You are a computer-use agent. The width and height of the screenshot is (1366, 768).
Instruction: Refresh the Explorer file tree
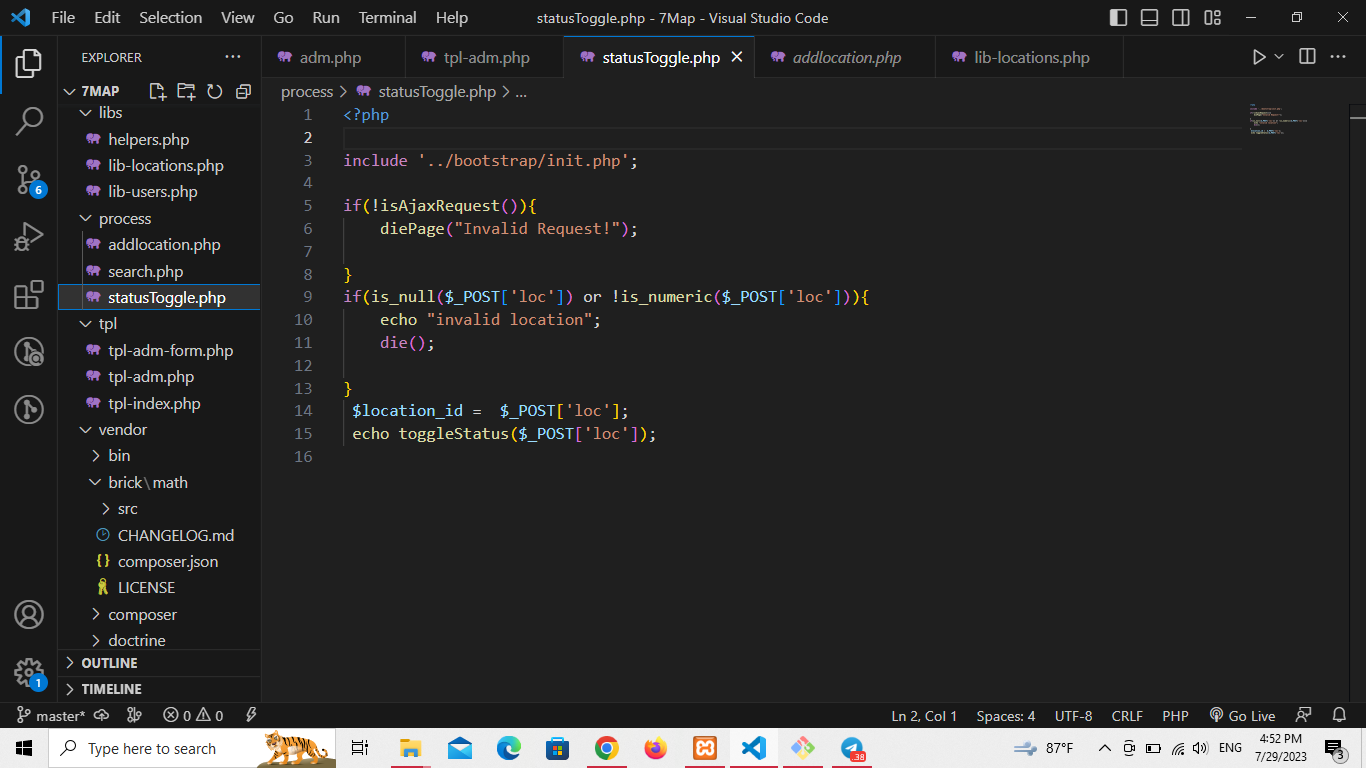tap(214, 92)
